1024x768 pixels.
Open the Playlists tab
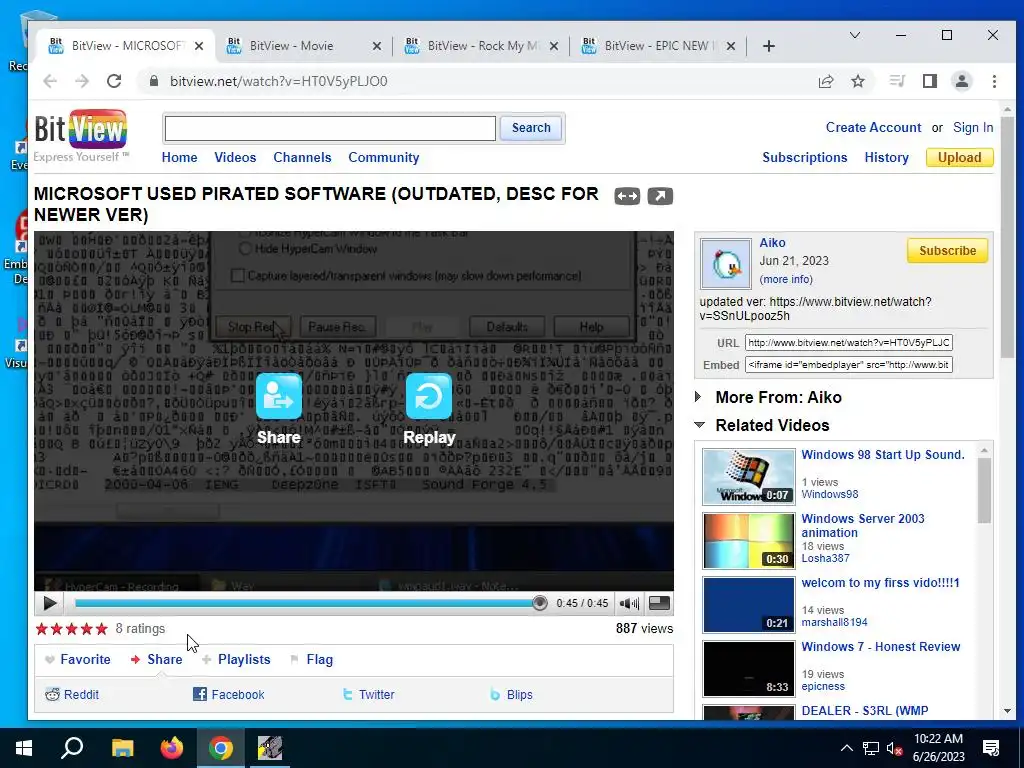236,660
